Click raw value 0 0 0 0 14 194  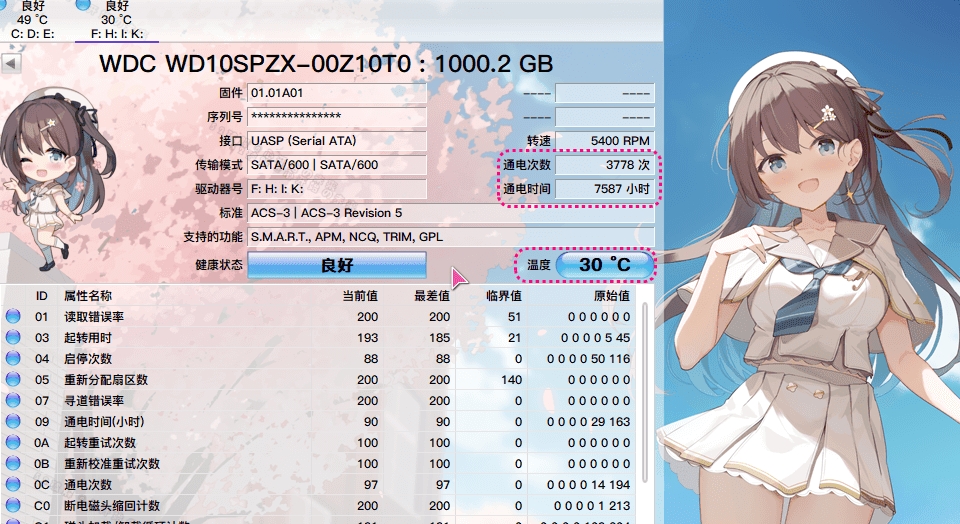[x=588, y=485]
